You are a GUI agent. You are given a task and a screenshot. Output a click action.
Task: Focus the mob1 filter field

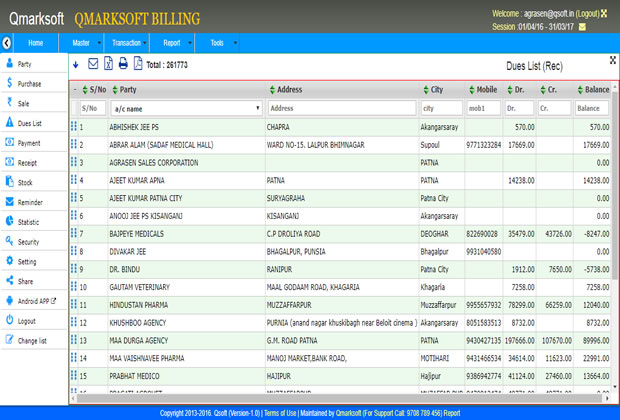pyautogui.click(x=483, y=108)
